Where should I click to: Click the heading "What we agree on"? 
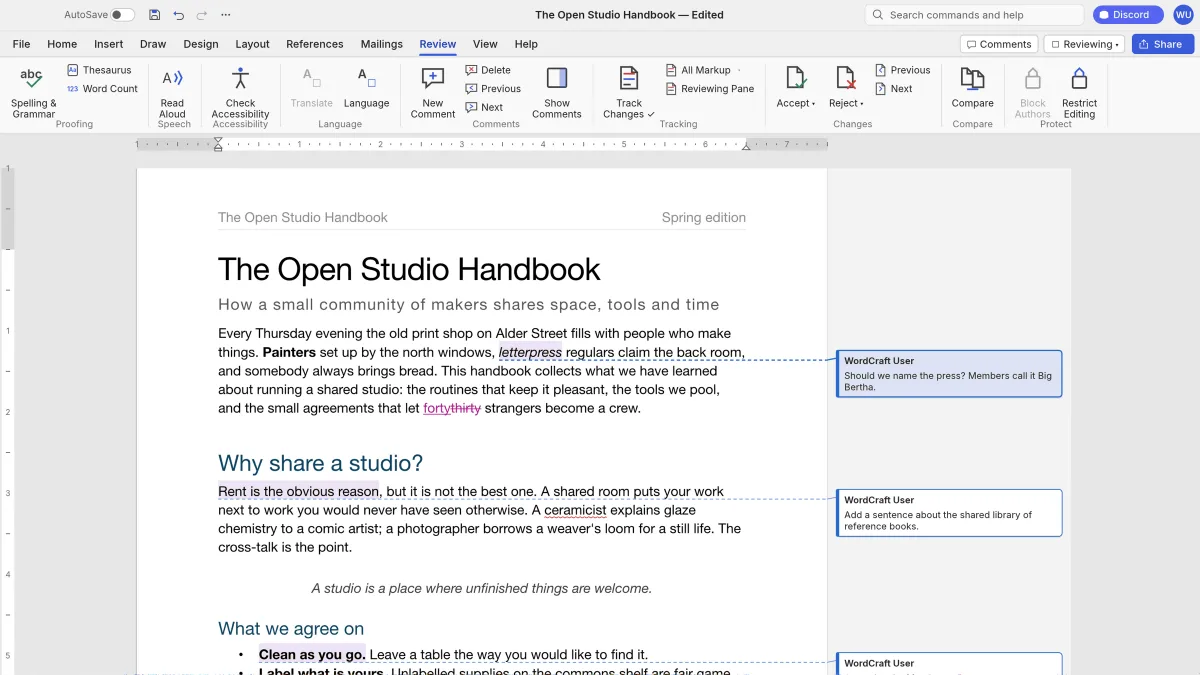[x=291, y=628]
